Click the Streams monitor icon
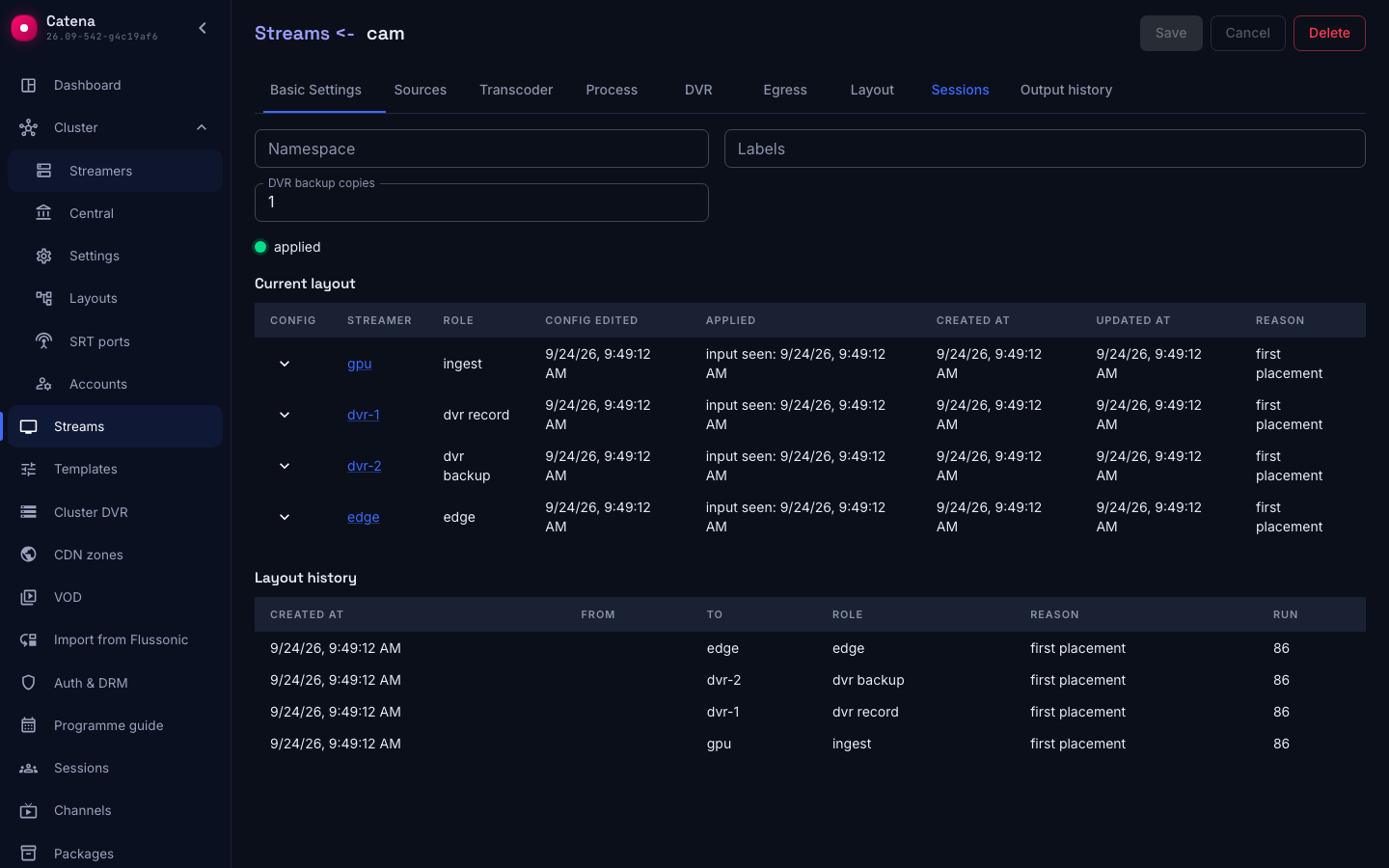 [x=29, y=426]
